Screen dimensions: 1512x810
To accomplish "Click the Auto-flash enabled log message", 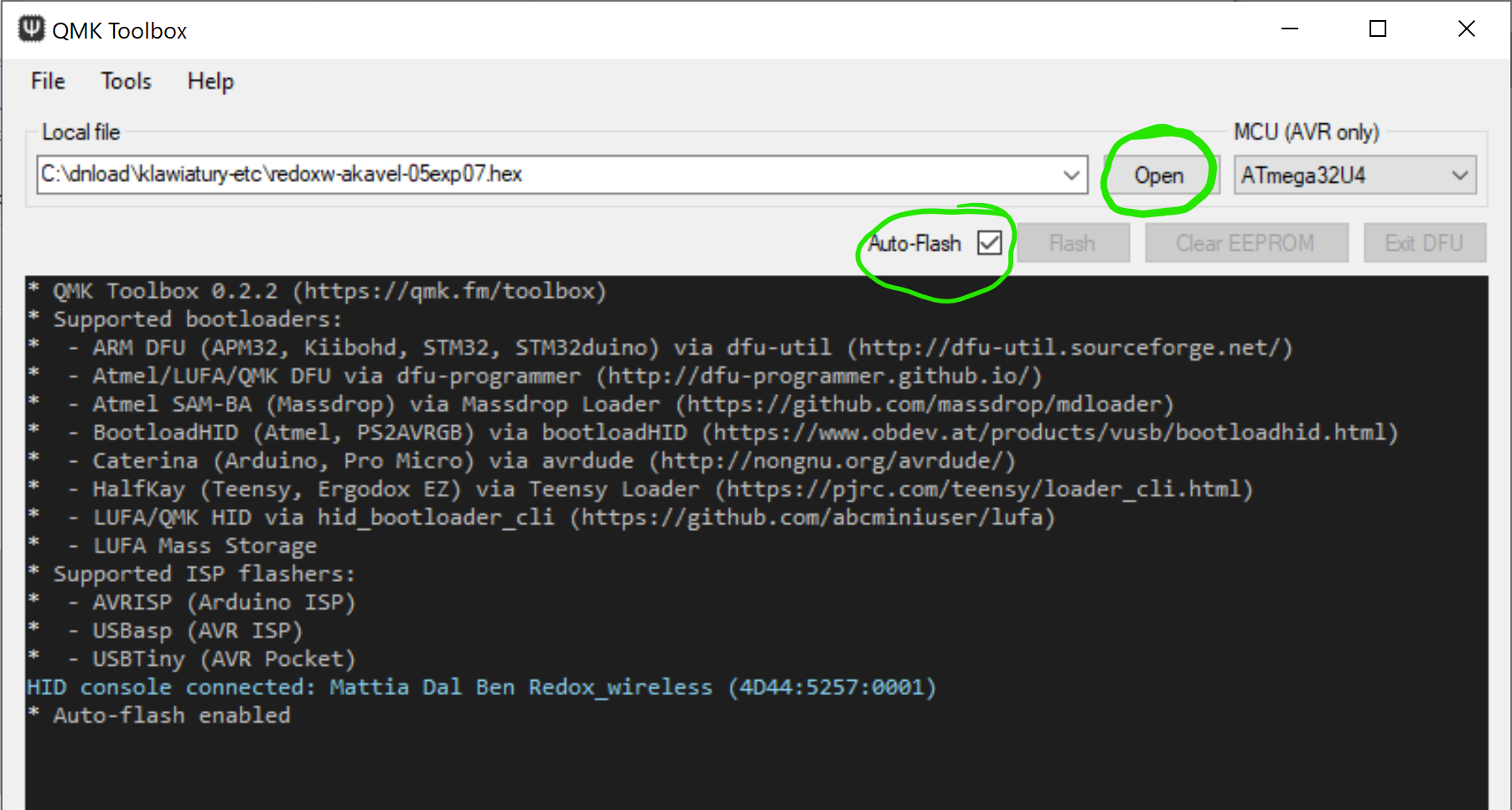I will pos(172,715).
